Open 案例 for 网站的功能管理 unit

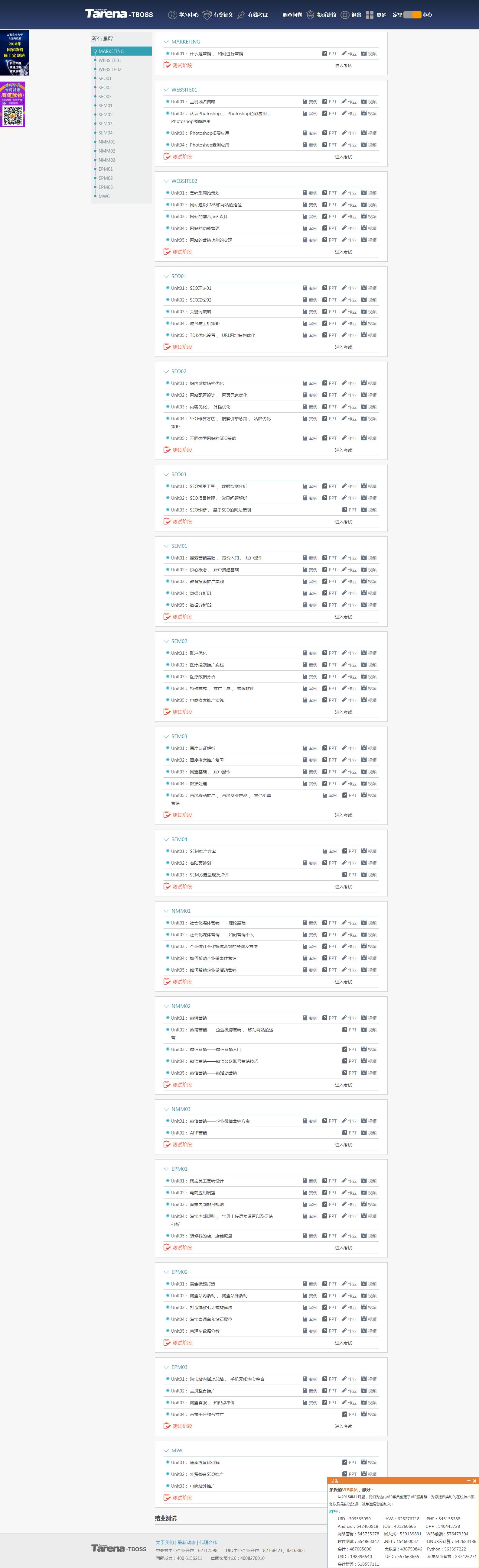[310, 228]
